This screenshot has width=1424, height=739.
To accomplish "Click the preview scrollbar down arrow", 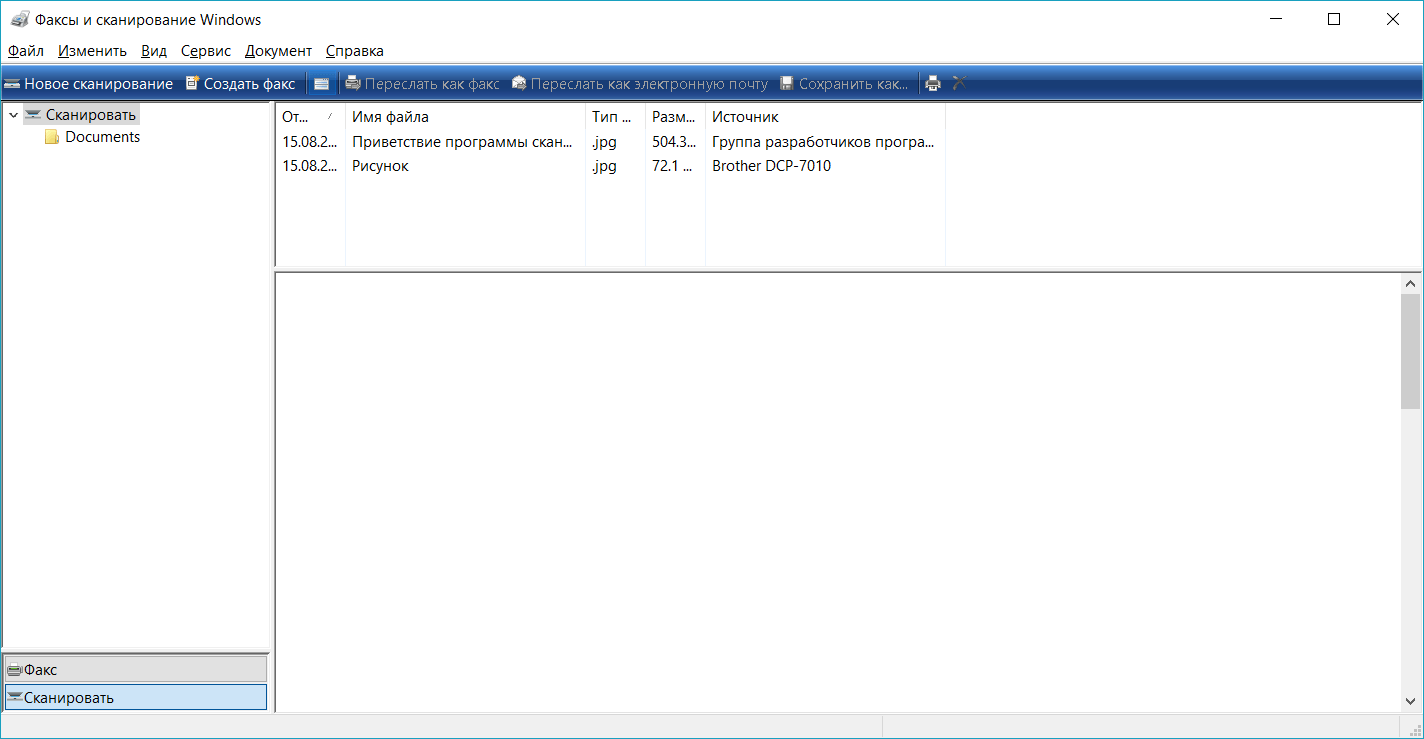I will coord(1410,702).
